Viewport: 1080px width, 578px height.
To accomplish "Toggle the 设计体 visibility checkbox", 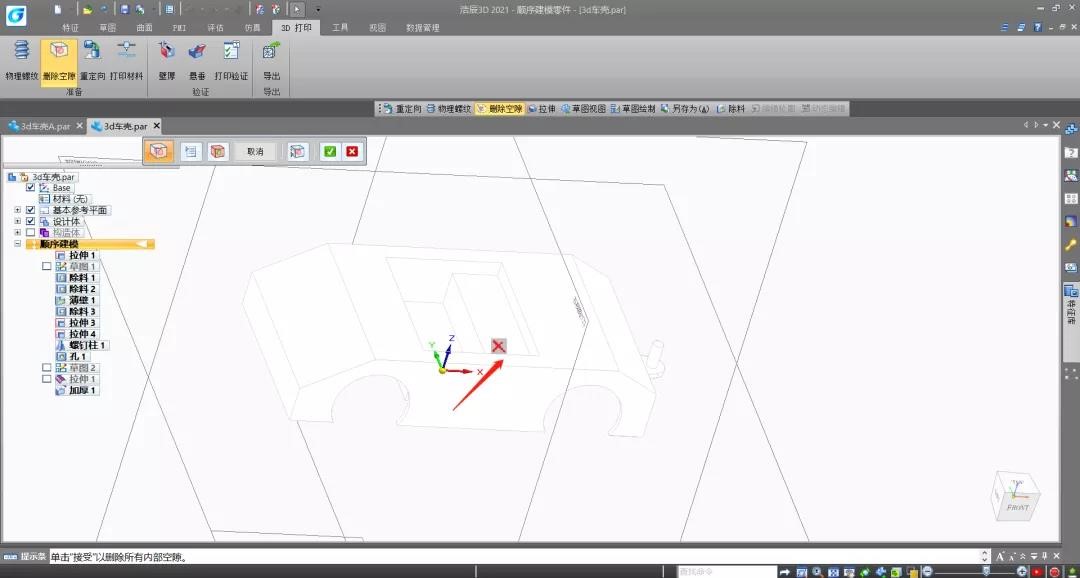I will point(30,221).
